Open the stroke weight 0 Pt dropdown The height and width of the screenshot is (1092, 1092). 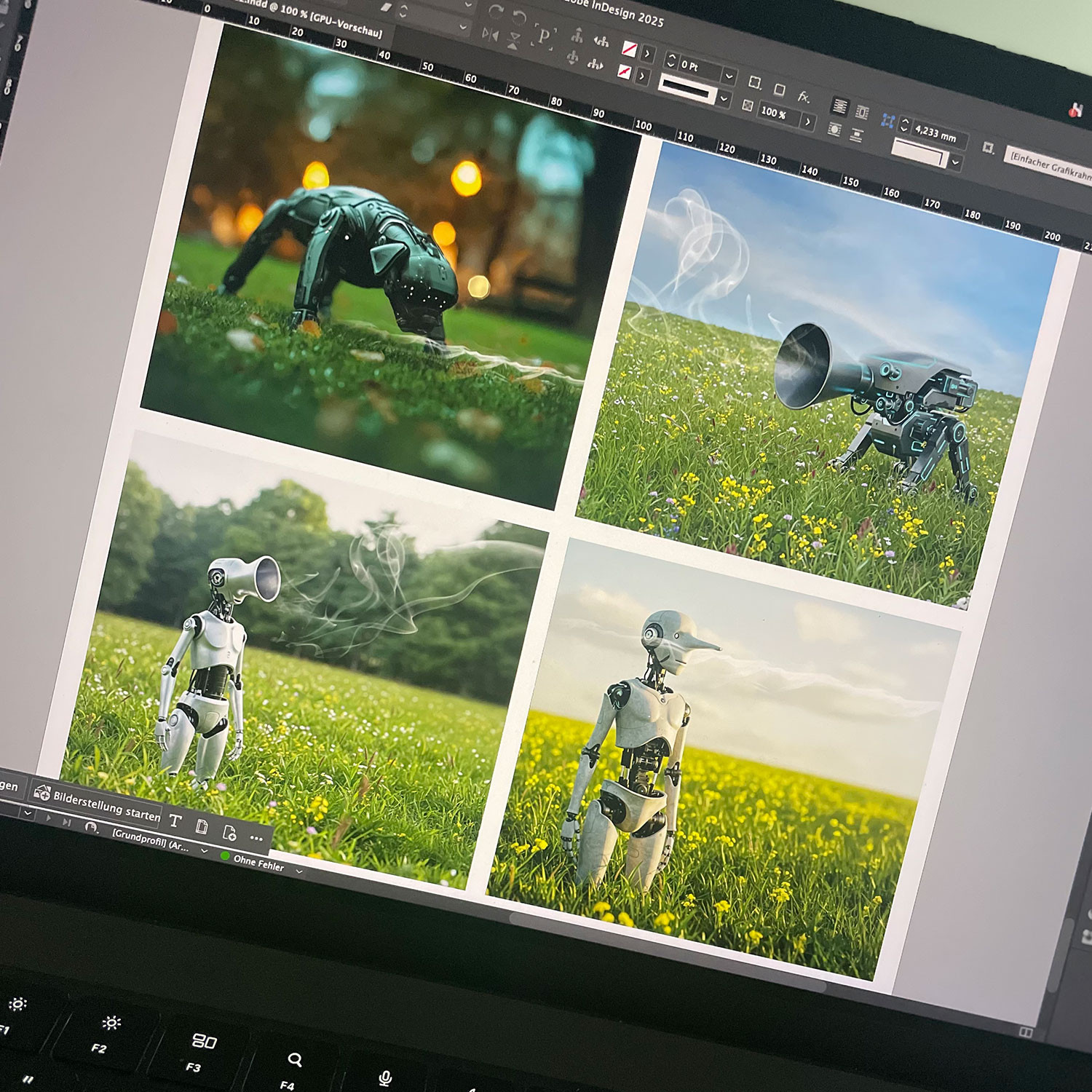tap(728, 76)
